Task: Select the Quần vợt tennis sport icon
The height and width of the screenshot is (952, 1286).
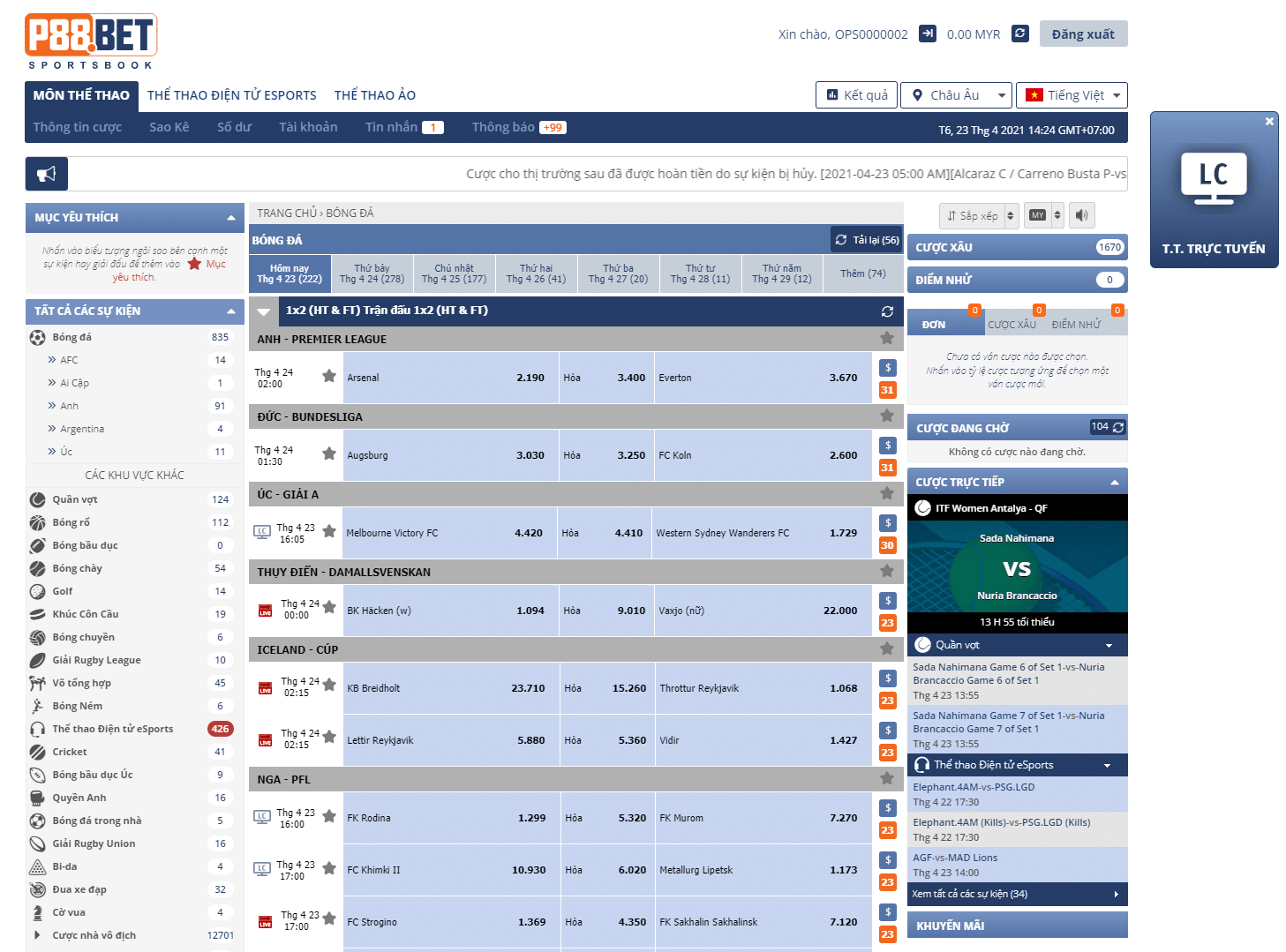Action: [x=37, y=499]
